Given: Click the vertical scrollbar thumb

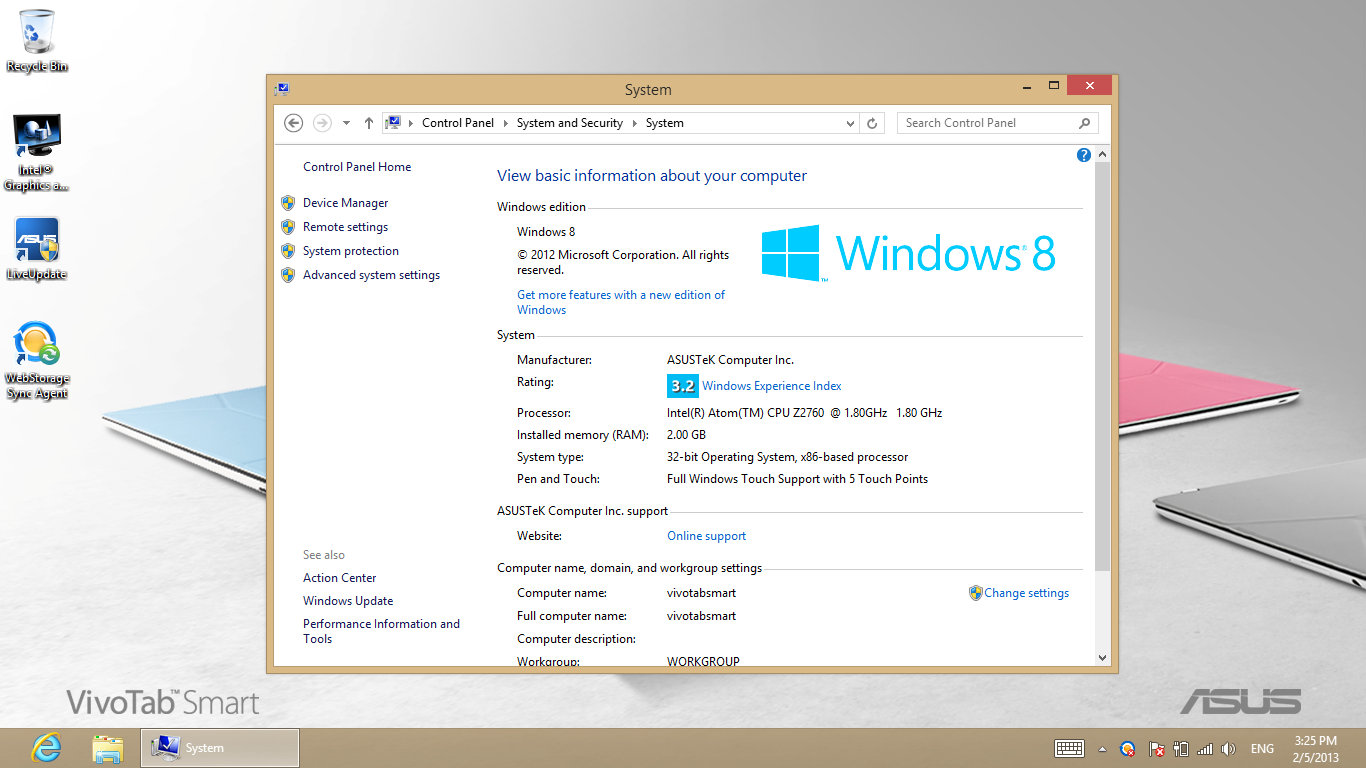Looking at the screenshot, I should click(x=1103, y=367).
